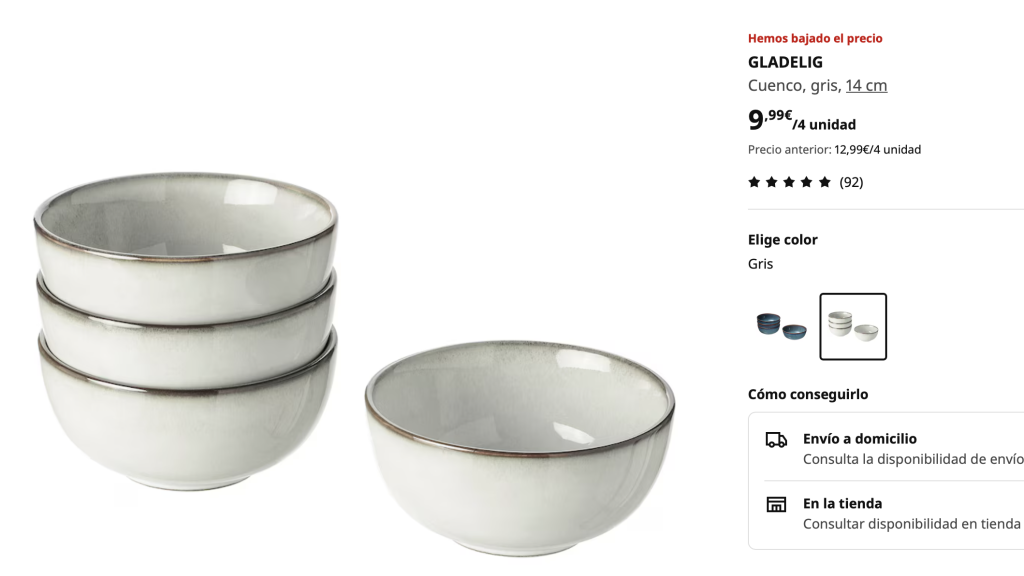Select the blue bowl color option

(x=781, y=326)
